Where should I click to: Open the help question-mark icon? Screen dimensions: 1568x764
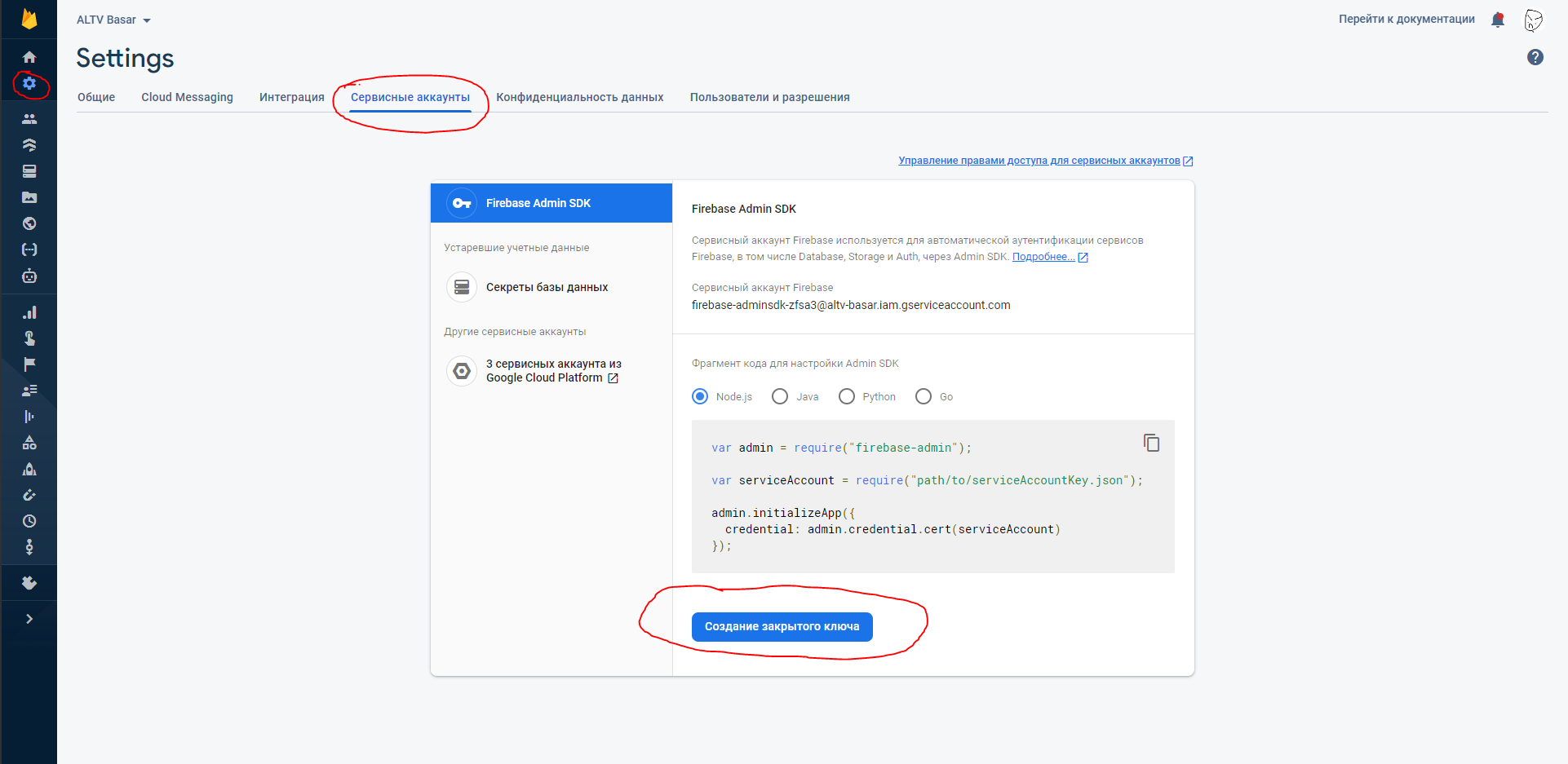(1535, 57)
